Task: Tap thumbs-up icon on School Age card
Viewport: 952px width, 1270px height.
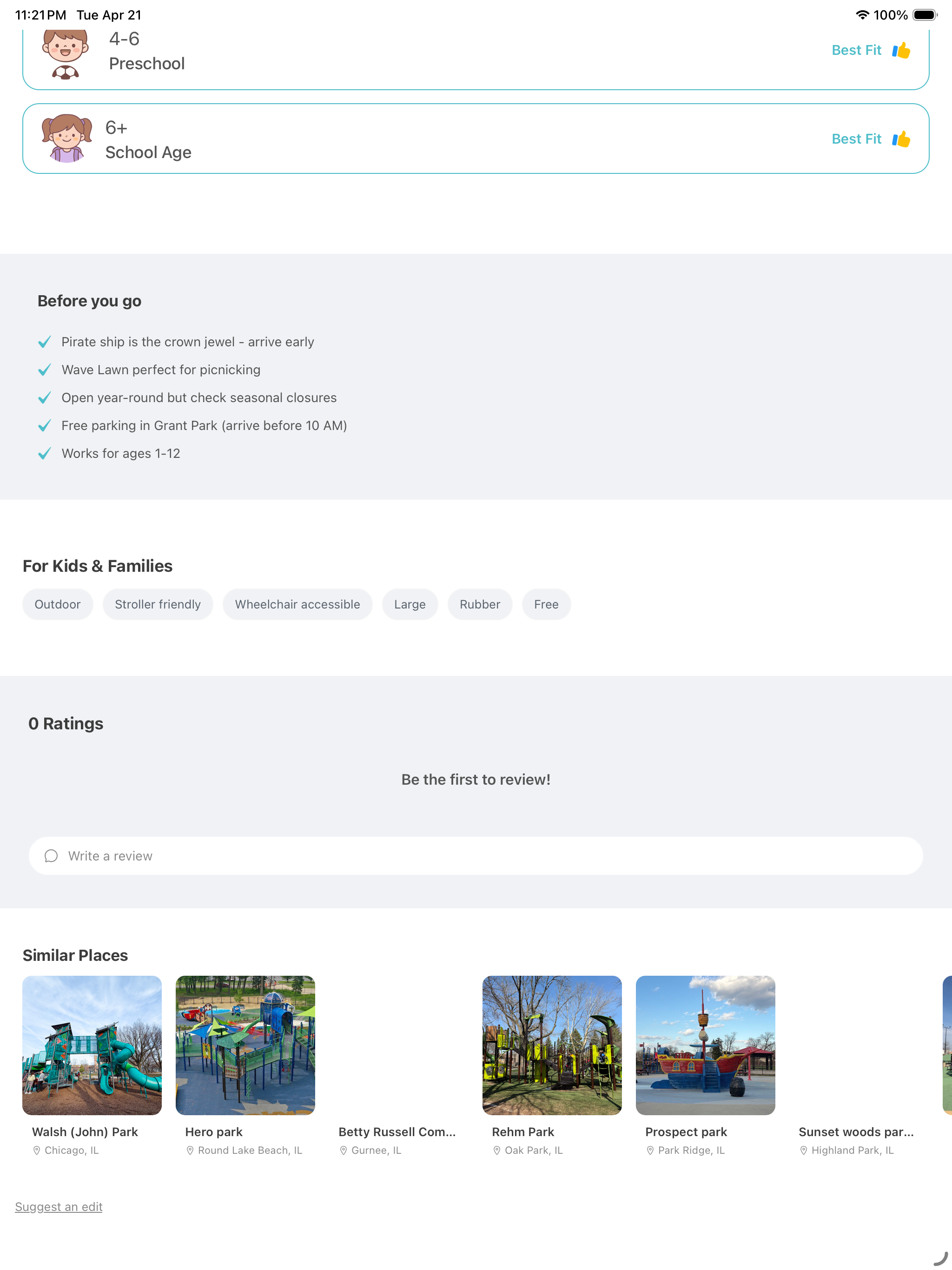Action: [x=901, y=139]
